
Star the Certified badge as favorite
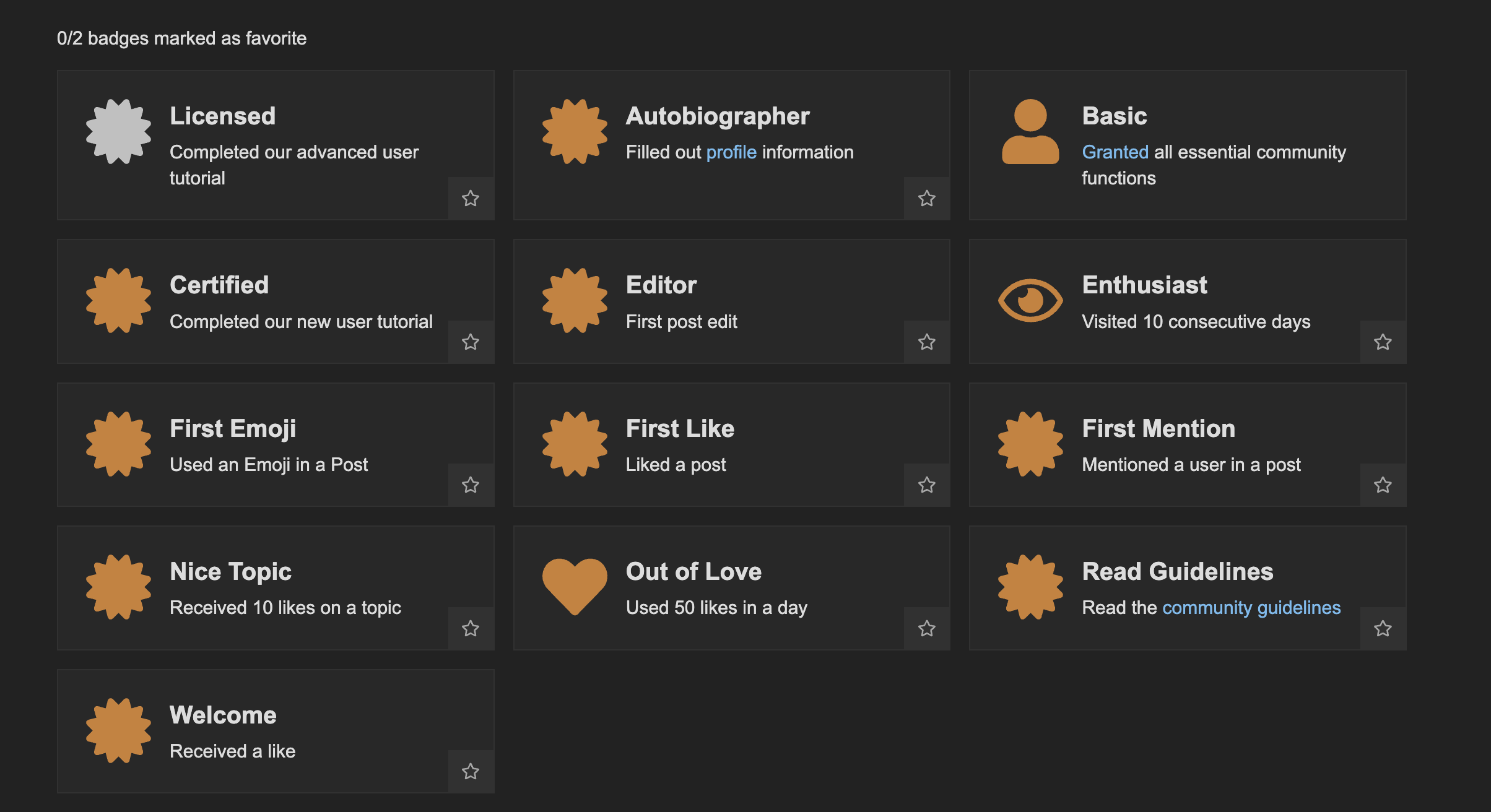(x=471, y=342)
